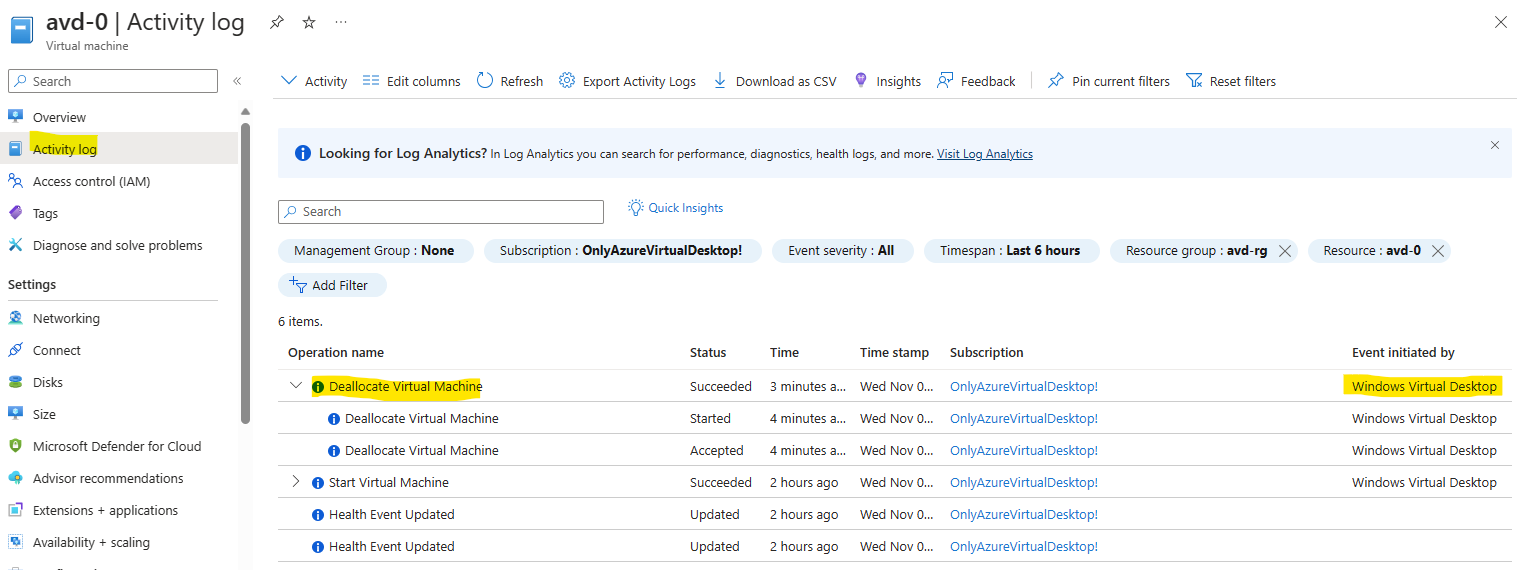This screenshot has height=570, width=1520.
Task: Click the Availability + scaling icon
Action: tap(15, 542)
